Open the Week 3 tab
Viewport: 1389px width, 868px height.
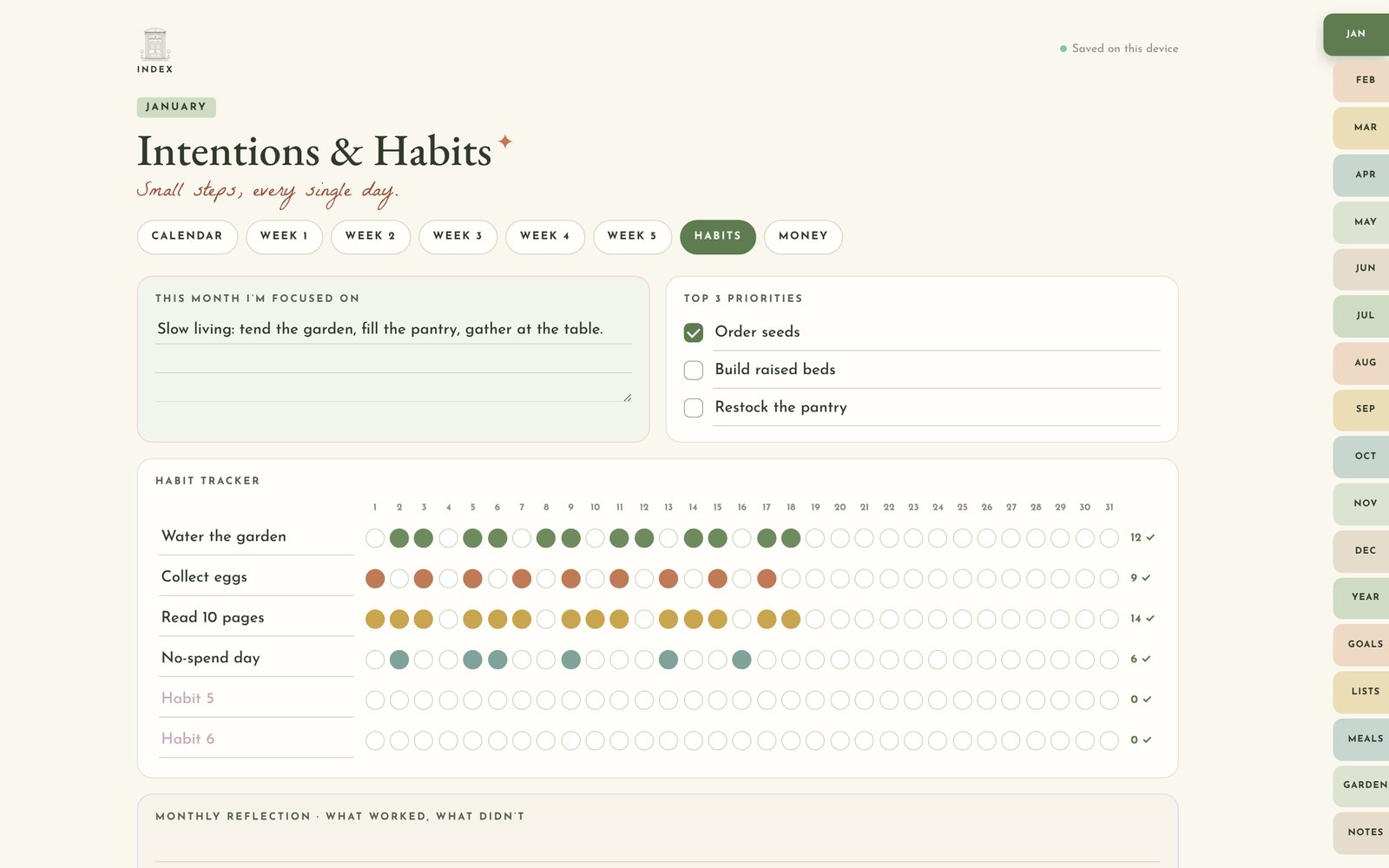[458, 236]
